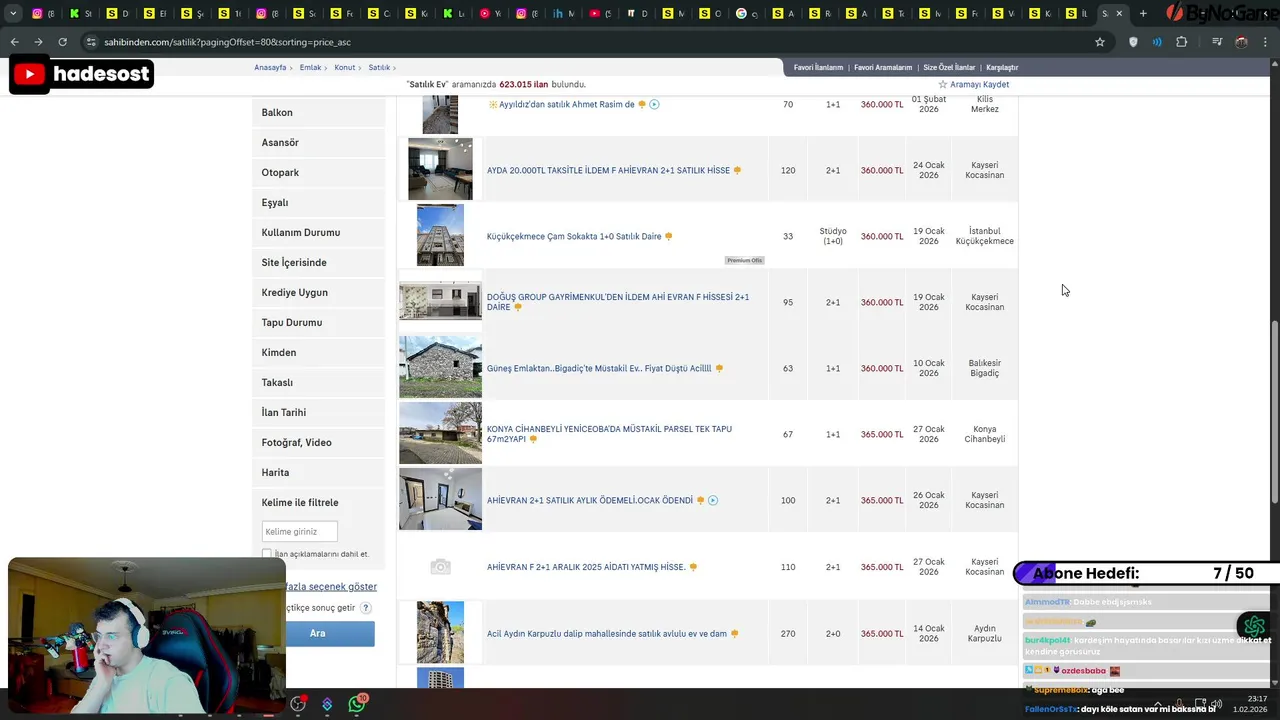The height and width of the screenshot is (720, 1280).
Task: Click Aramayı Kaydet link
Action: (979, 85)
